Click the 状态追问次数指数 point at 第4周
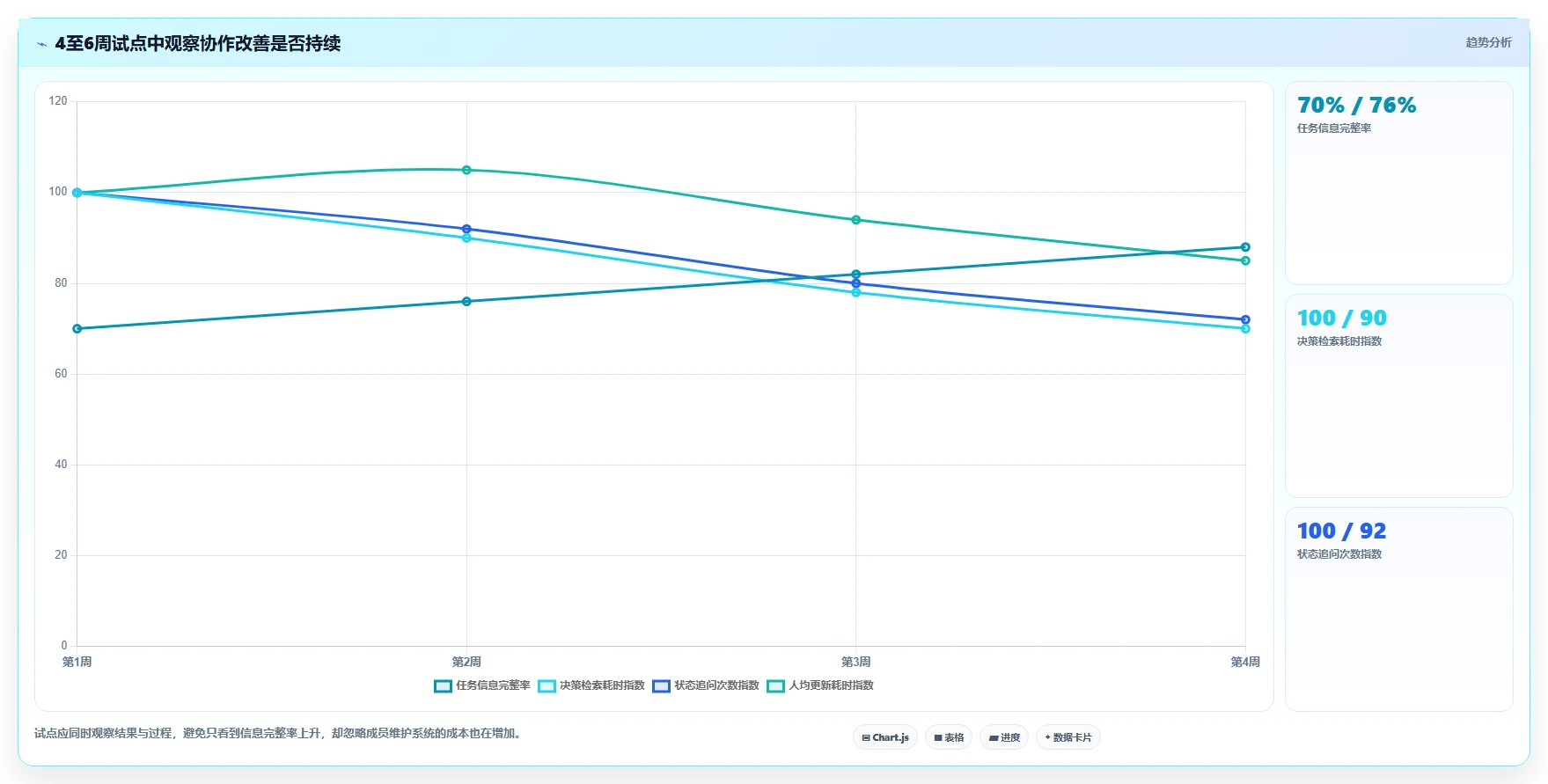Screen dimensions: 1548x784 (1245, 319)
